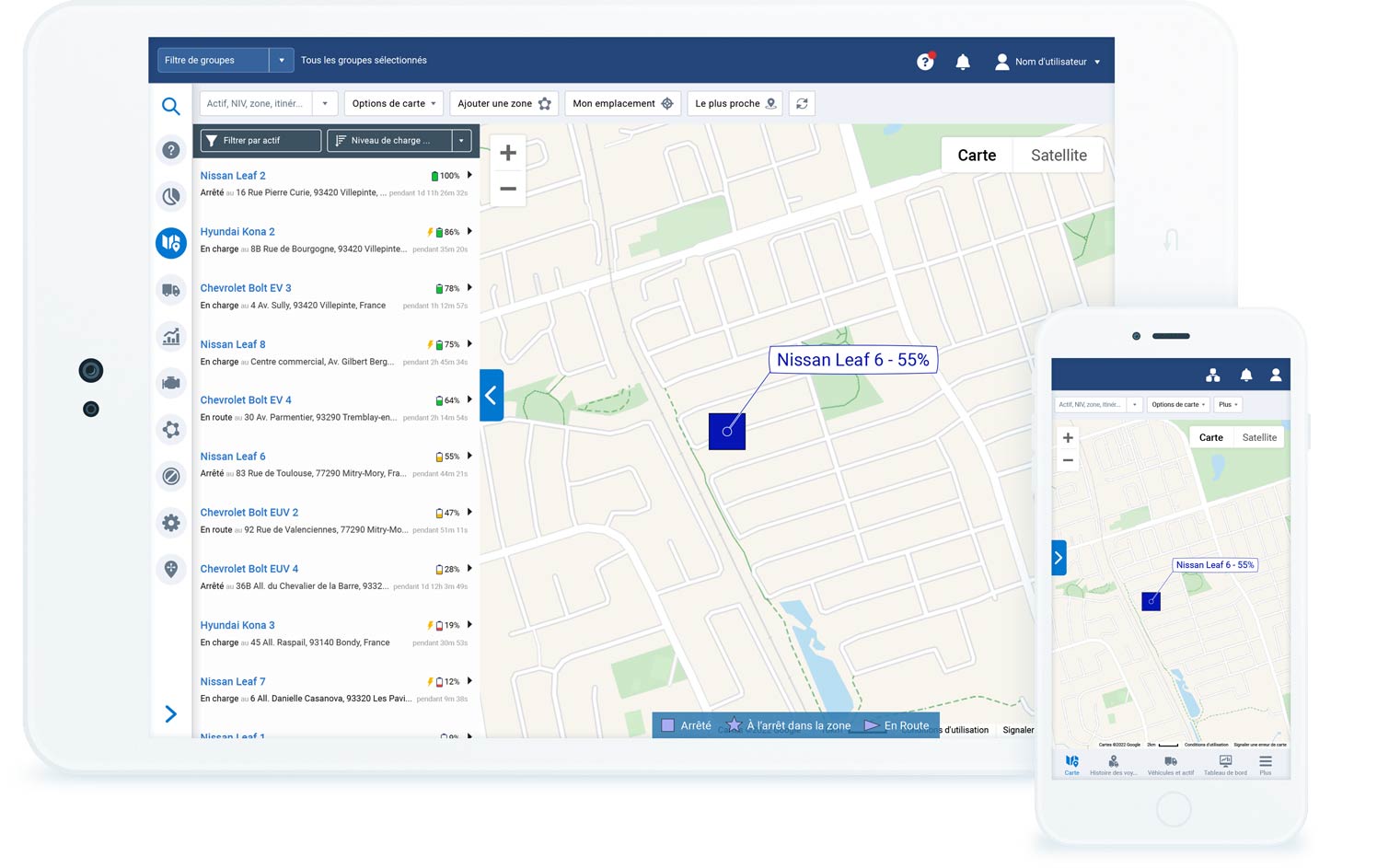Click the search icon at sidebar top
The image size is (1377, 868).
click(x=171, y=107)
